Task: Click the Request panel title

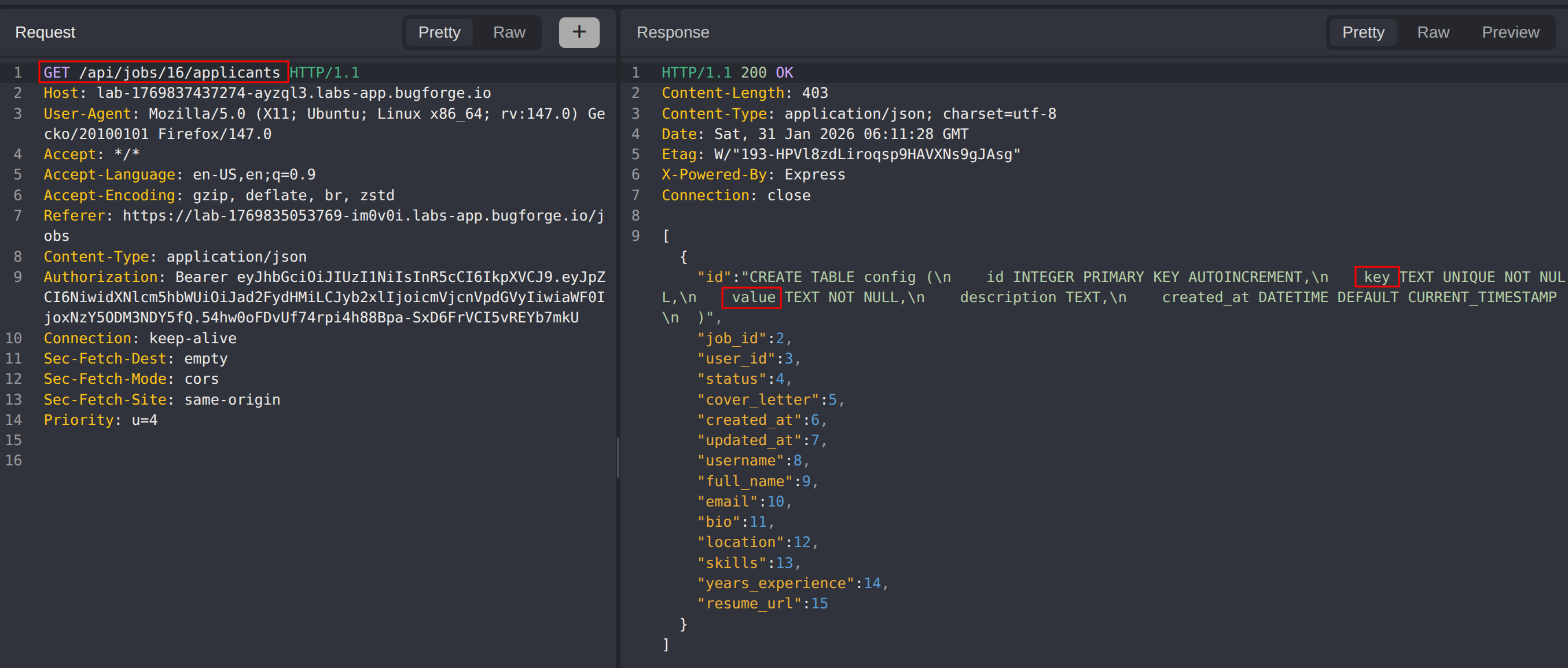Action: point(45,32)
